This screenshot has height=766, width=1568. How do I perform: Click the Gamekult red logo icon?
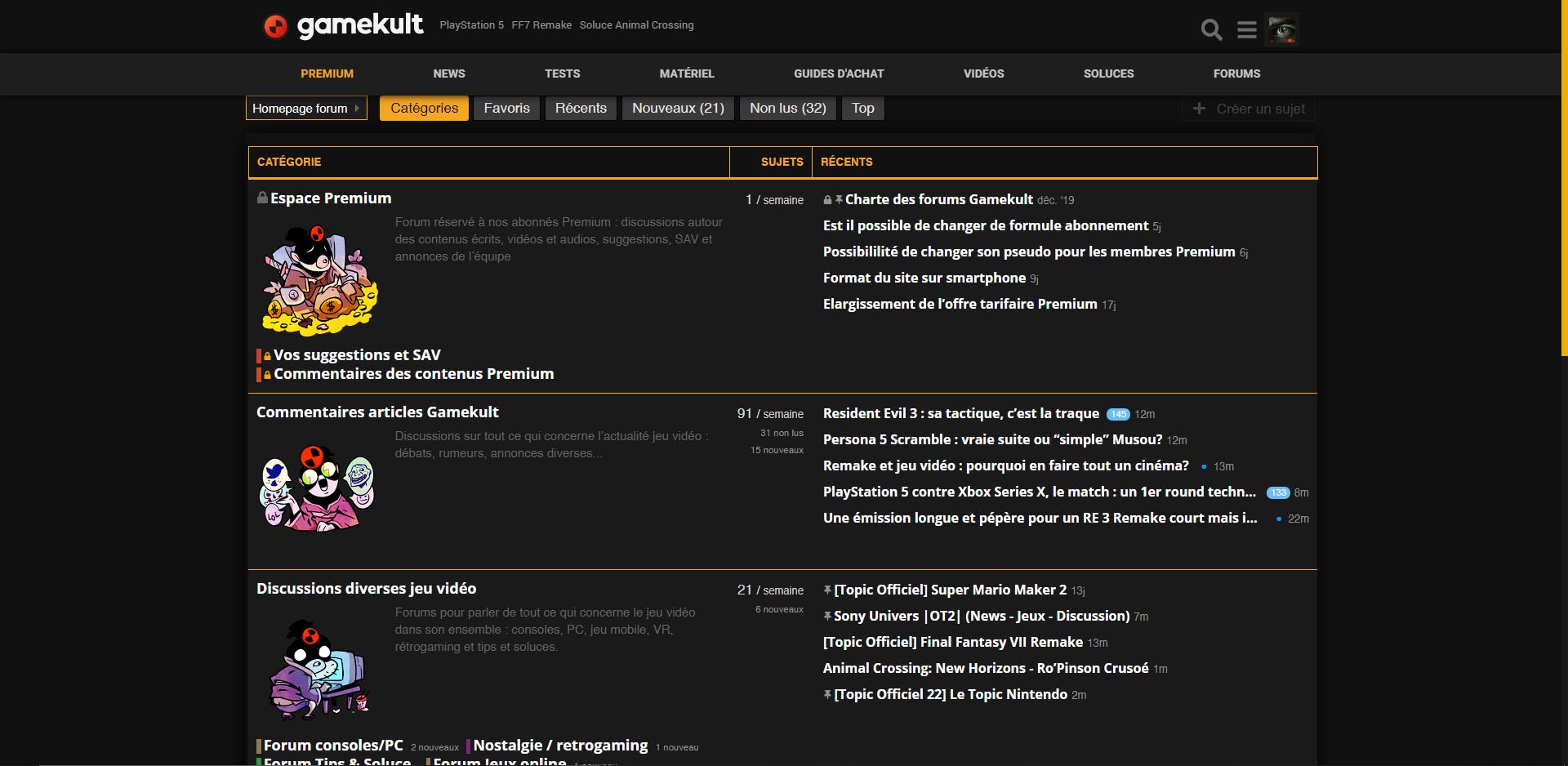coord(276,26)
